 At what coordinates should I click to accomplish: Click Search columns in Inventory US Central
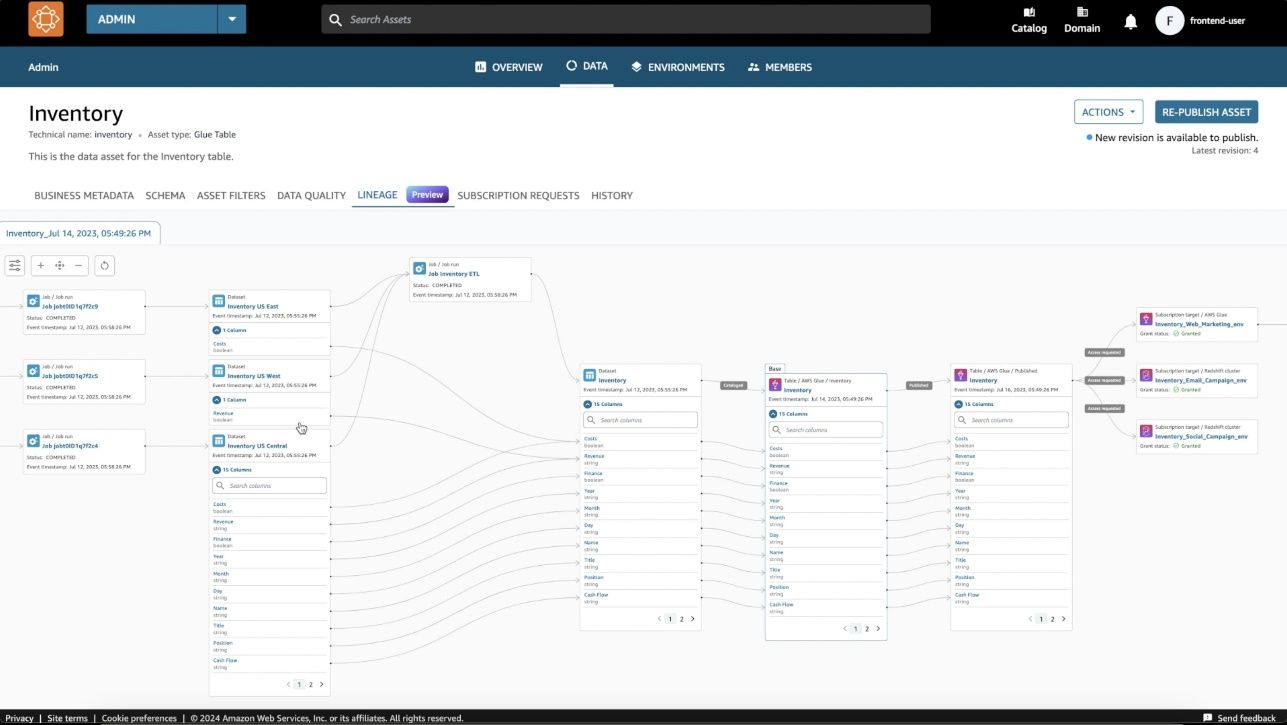point(270,485)
